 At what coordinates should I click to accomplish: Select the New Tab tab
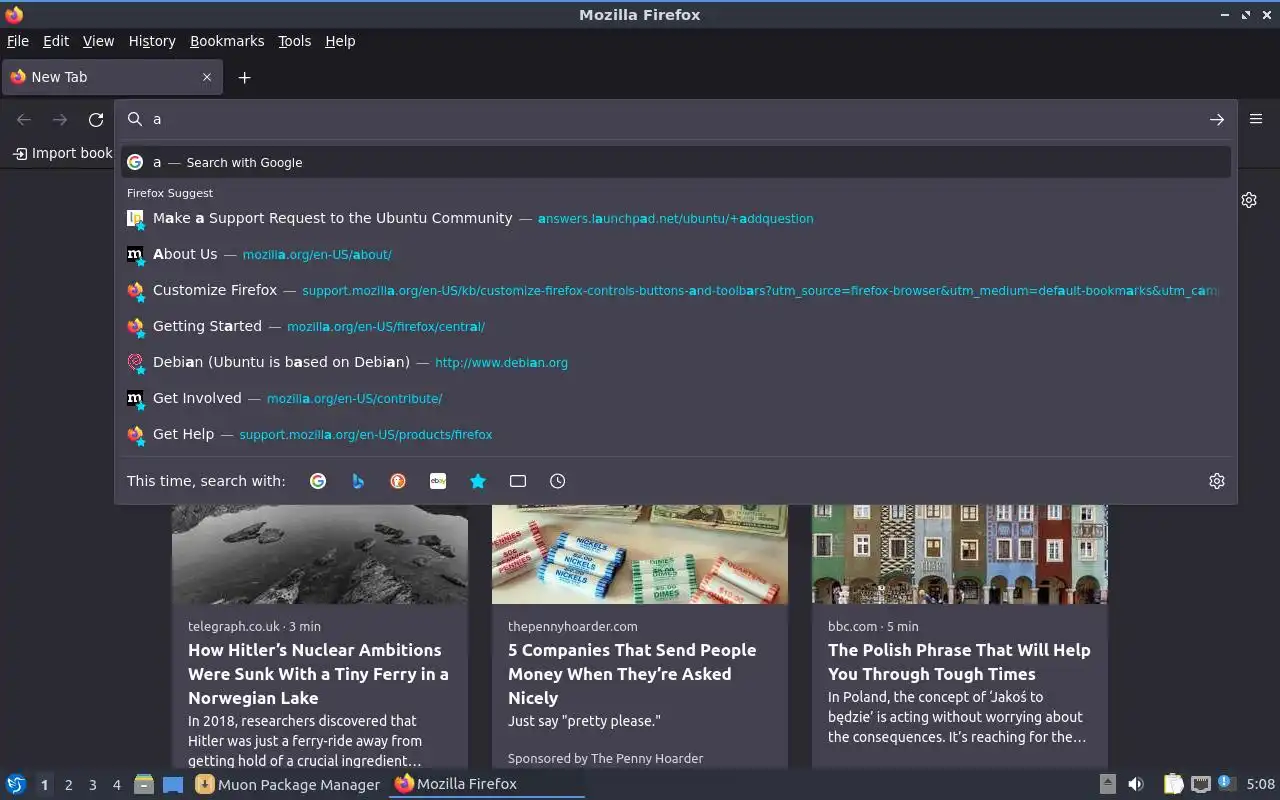(111, 77)
